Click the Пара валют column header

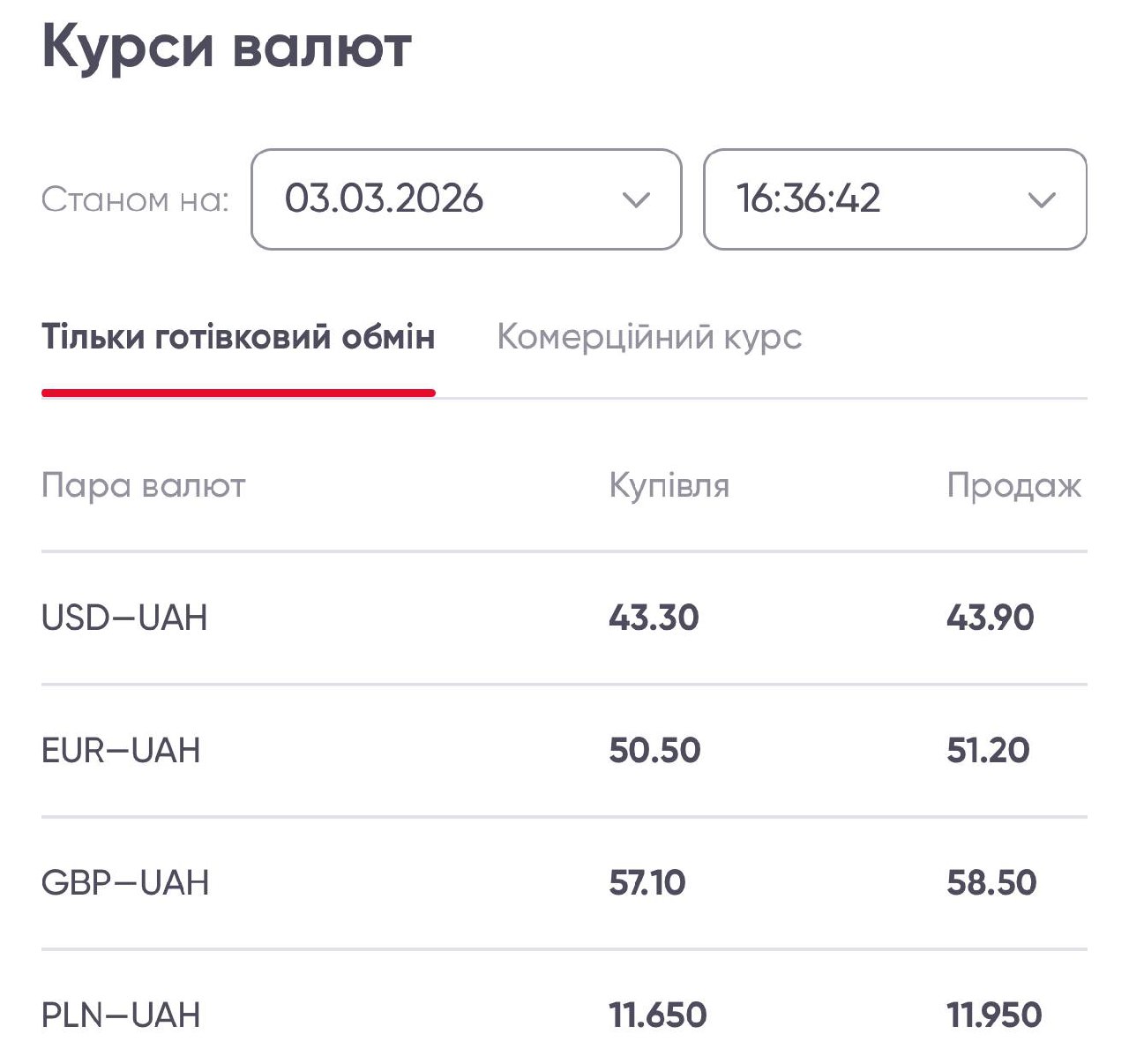144,486
